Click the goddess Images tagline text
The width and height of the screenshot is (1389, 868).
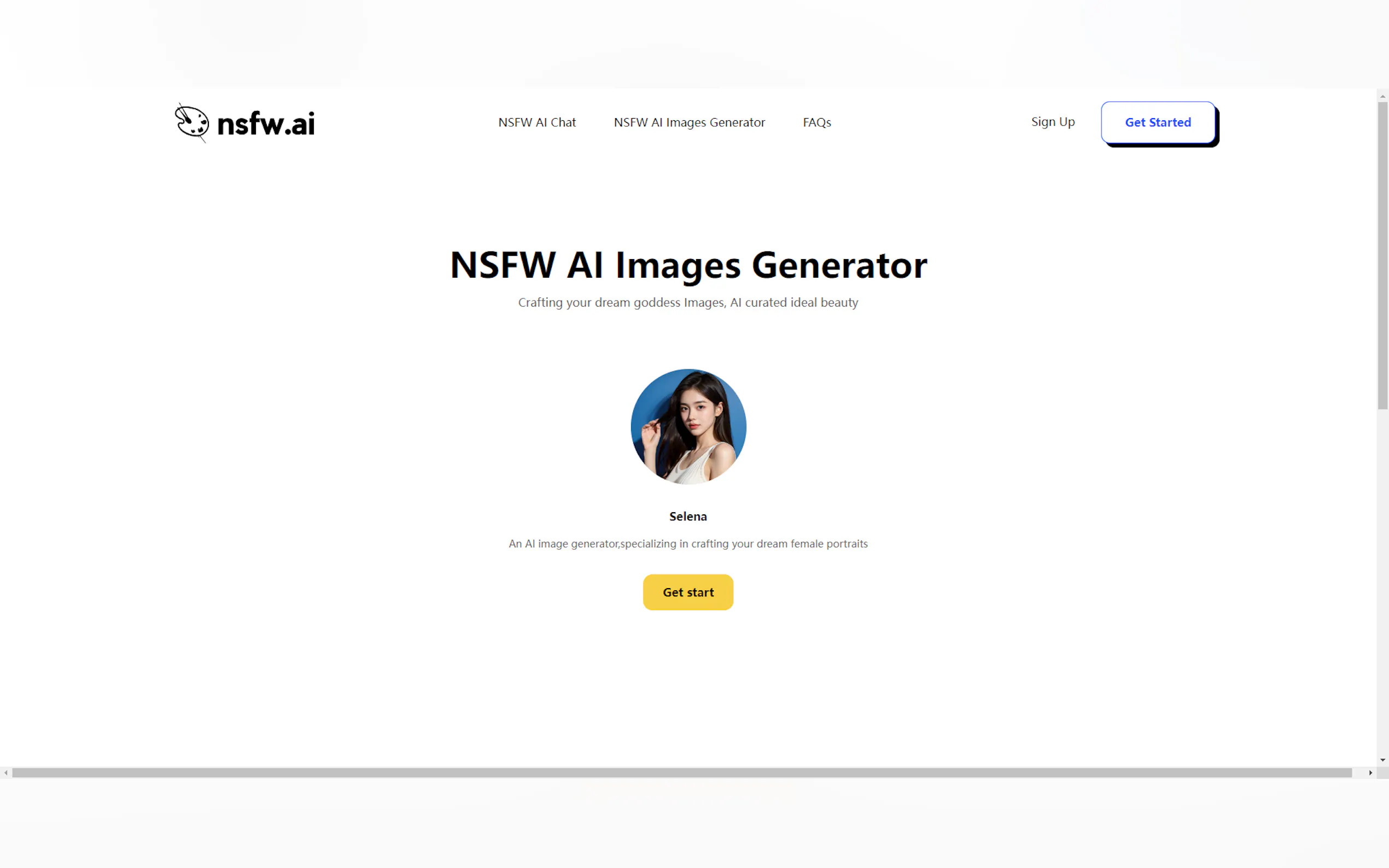click(687, 302)
